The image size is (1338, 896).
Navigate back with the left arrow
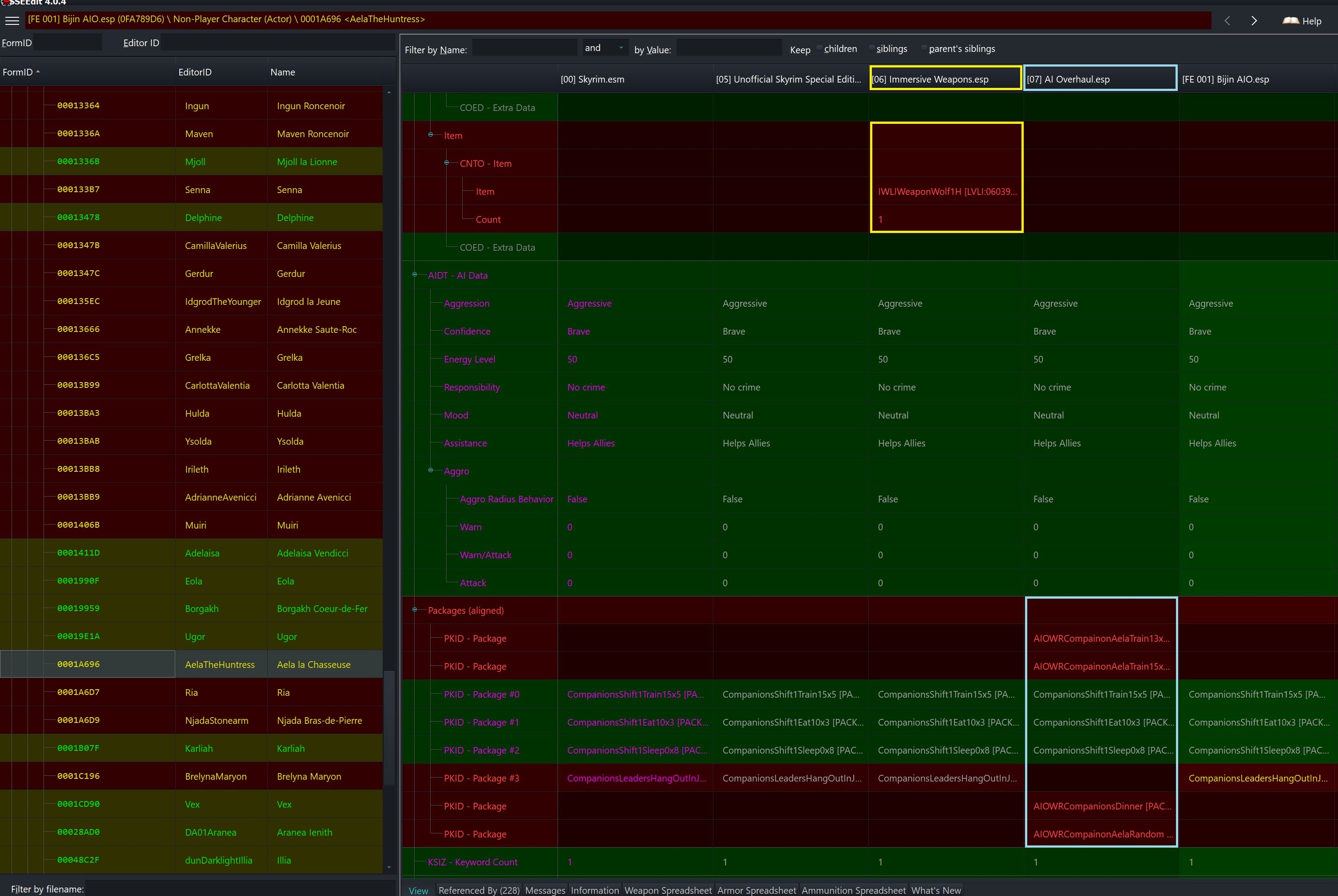1227,20
